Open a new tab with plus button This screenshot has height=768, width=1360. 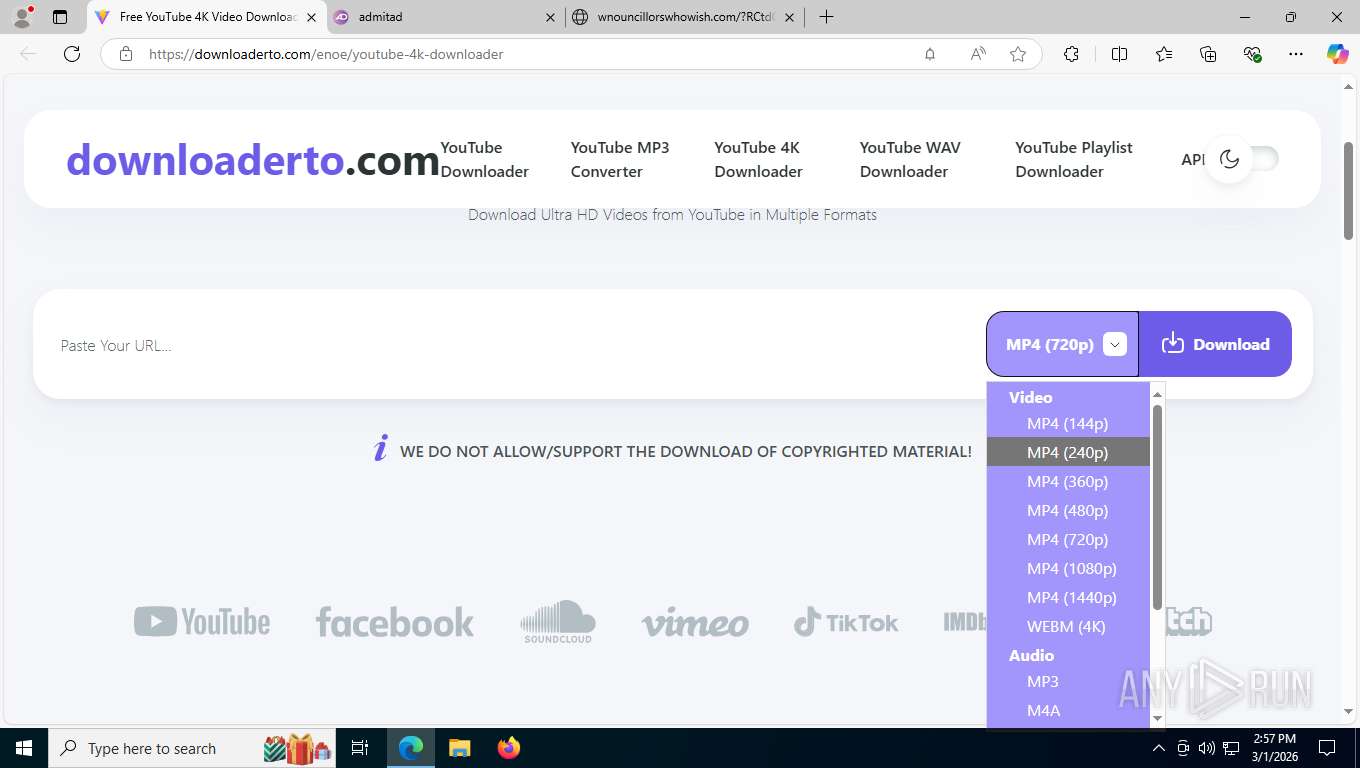(x=826, y=17)
